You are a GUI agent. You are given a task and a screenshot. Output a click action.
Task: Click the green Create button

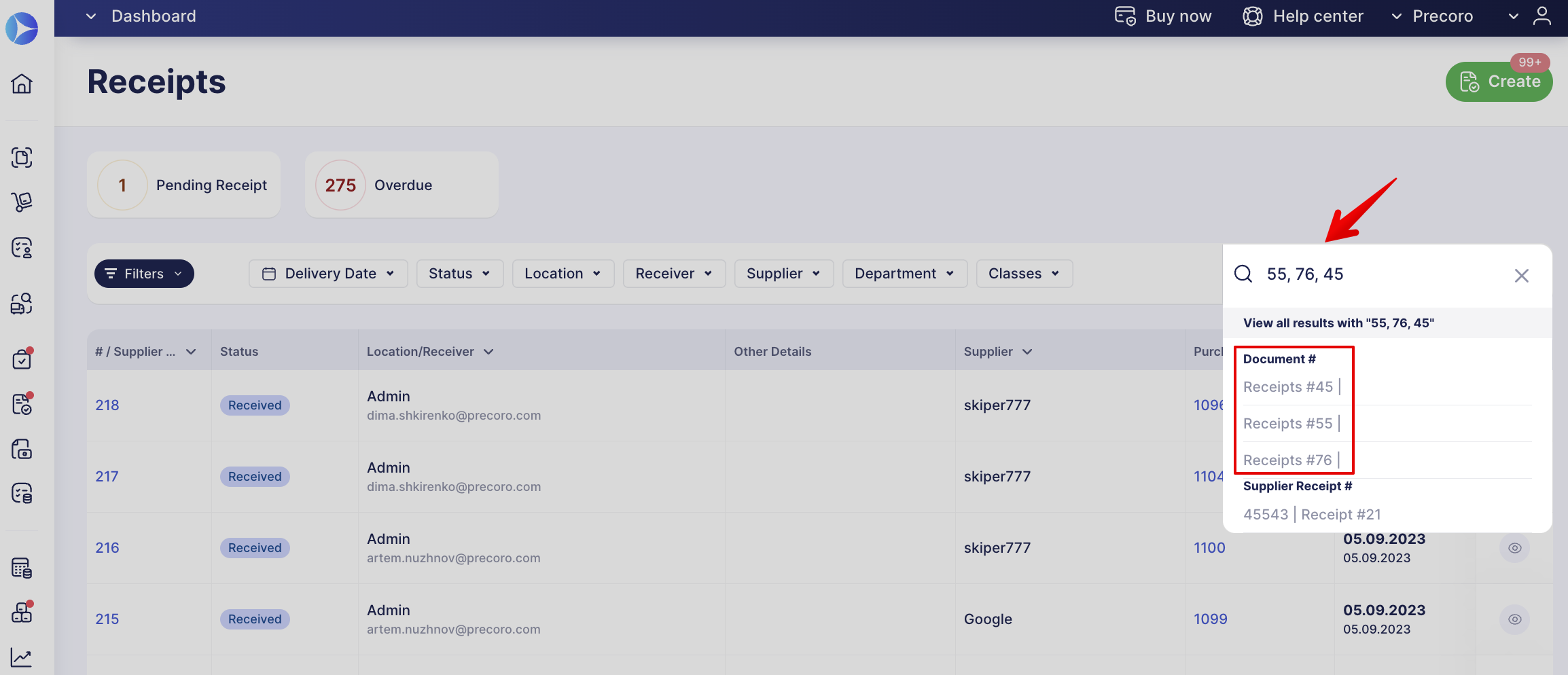(x=1499, y=81)
